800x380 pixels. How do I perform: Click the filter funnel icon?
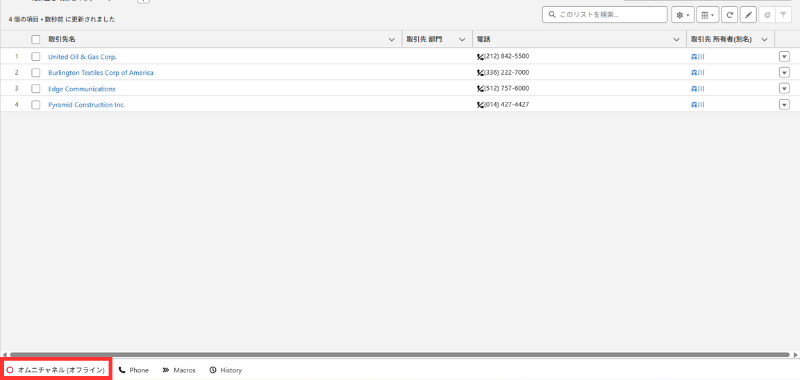[x=783, y=15]
